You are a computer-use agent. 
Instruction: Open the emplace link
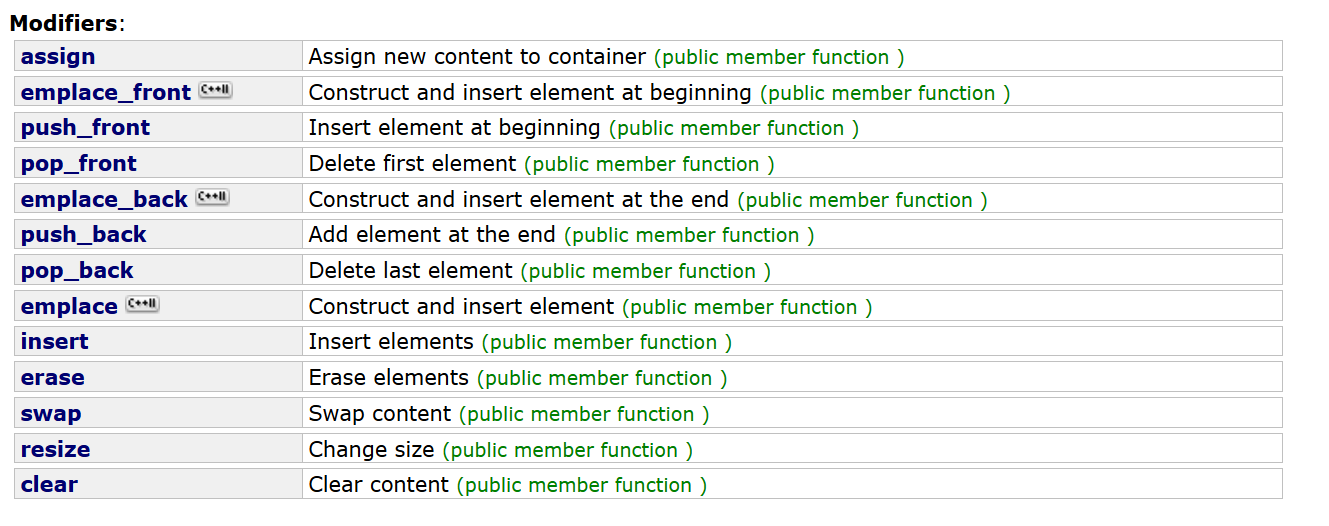click(69, 307)
